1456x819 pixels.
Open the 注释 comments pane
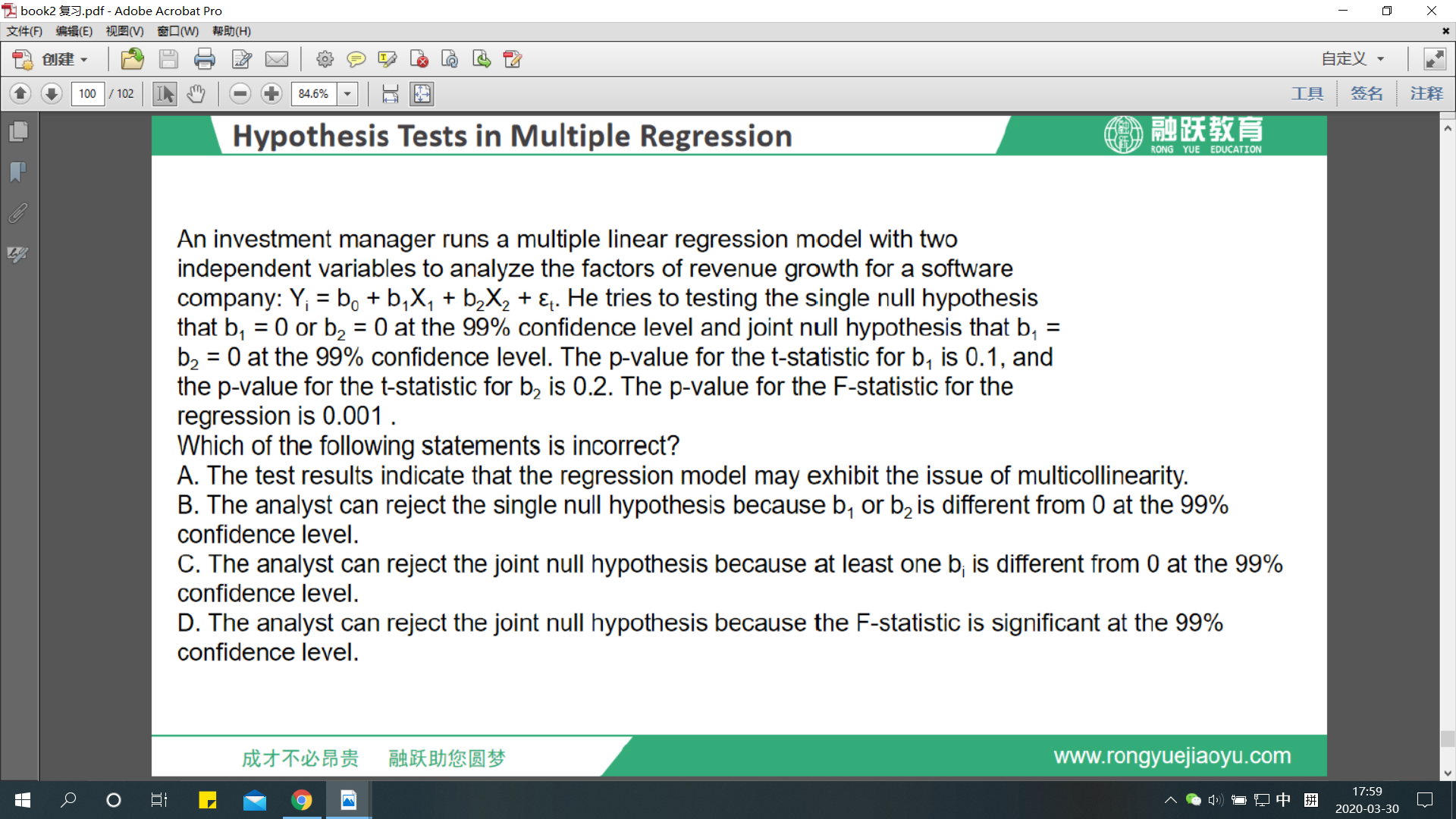pos(1426,94)
